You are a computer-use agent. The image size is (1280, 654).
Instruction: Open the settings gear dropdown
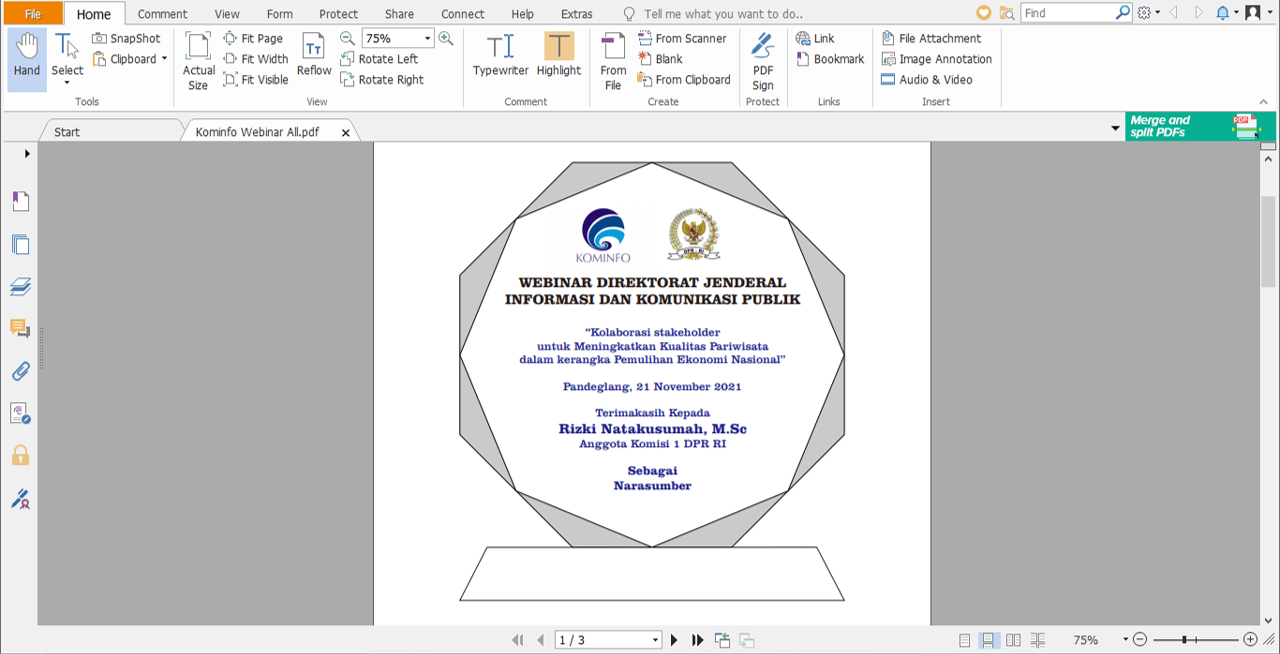click(1149, 13)
